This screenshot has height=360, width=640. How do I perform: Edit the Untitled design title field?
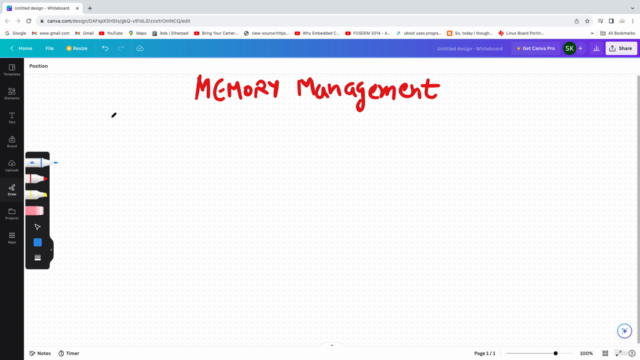click(470, 49)
